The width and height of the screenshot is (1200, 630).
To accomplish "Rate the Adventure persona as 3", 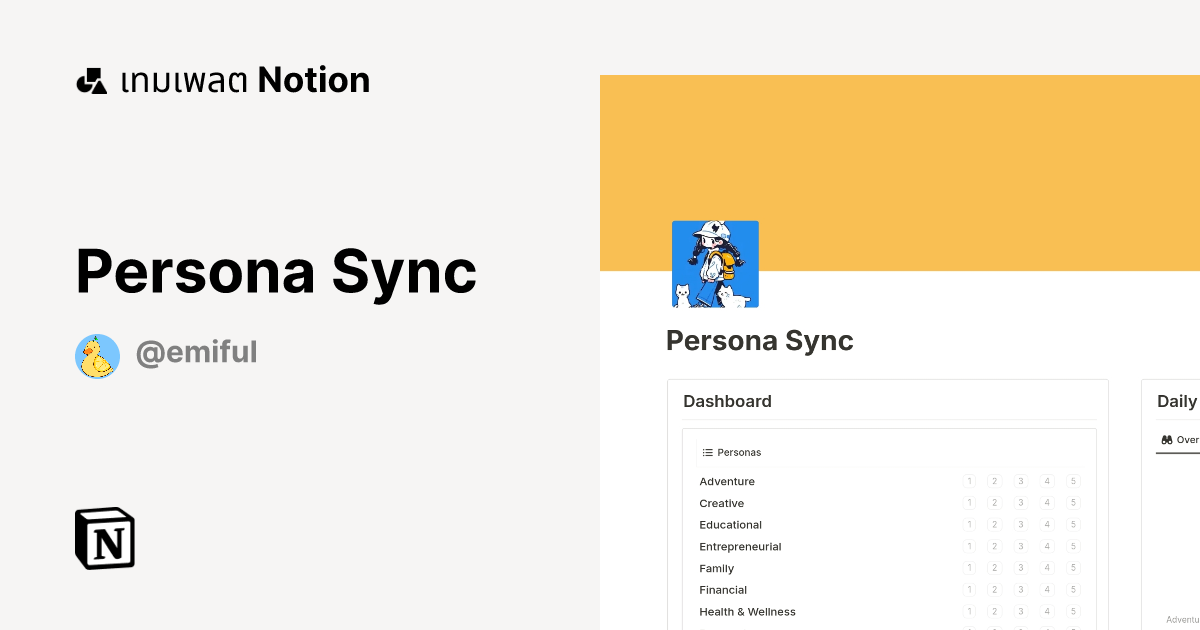I will click(1020, 481).
